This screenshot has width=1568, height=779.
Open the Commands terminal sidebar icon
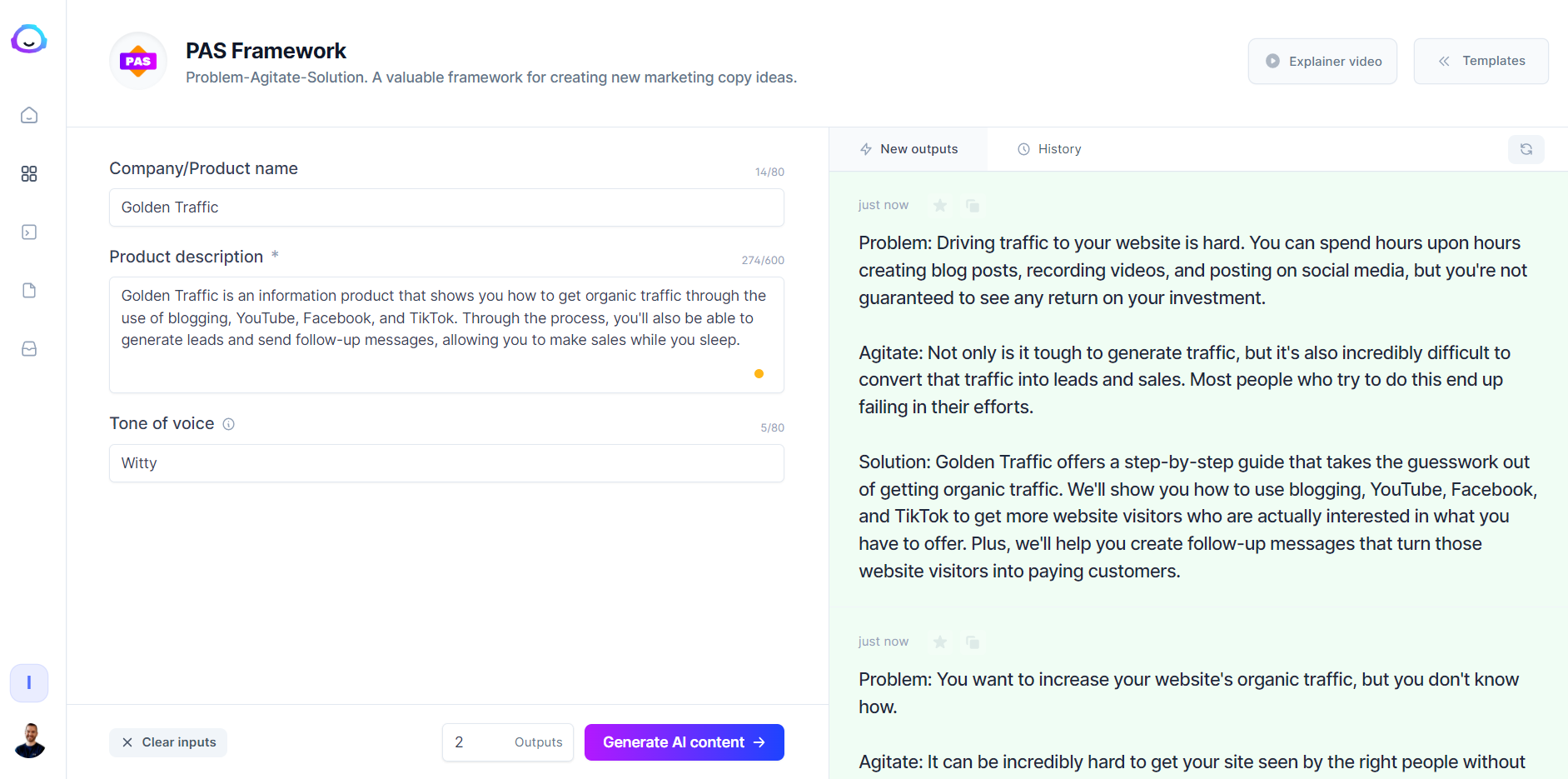click(x=29, y=232)
